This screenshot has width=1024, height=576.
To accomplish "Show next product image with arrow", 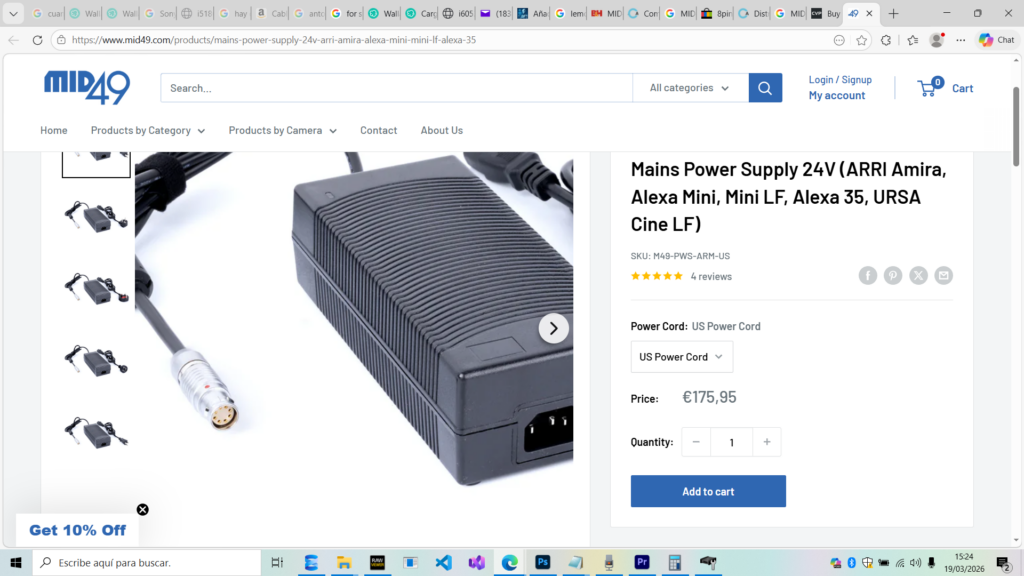I will (553, 328).
